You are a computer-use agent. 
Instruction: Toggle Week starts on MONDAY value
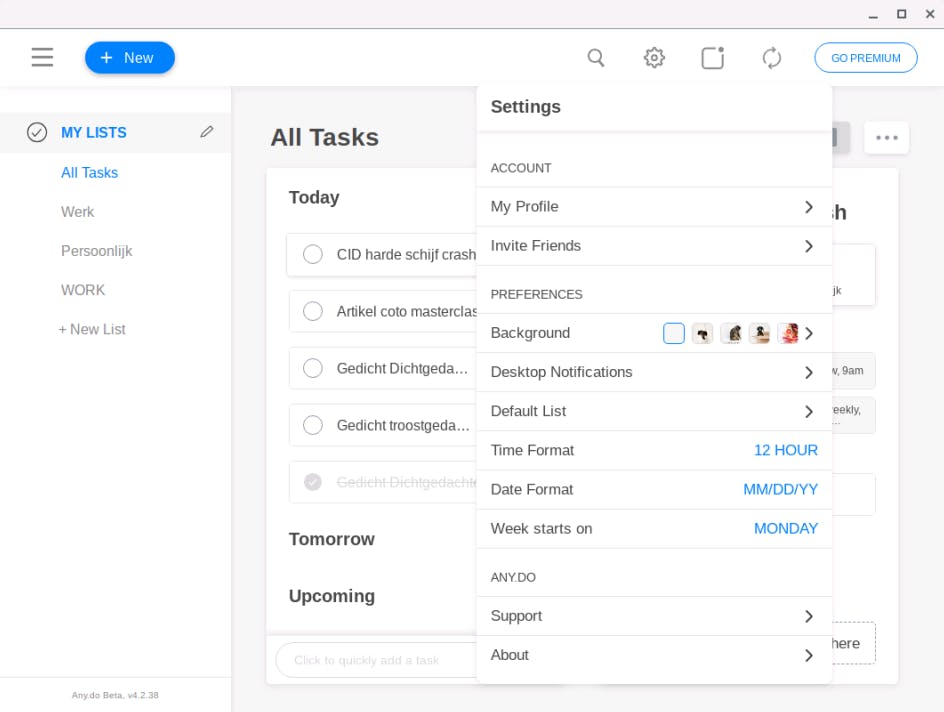786,528
